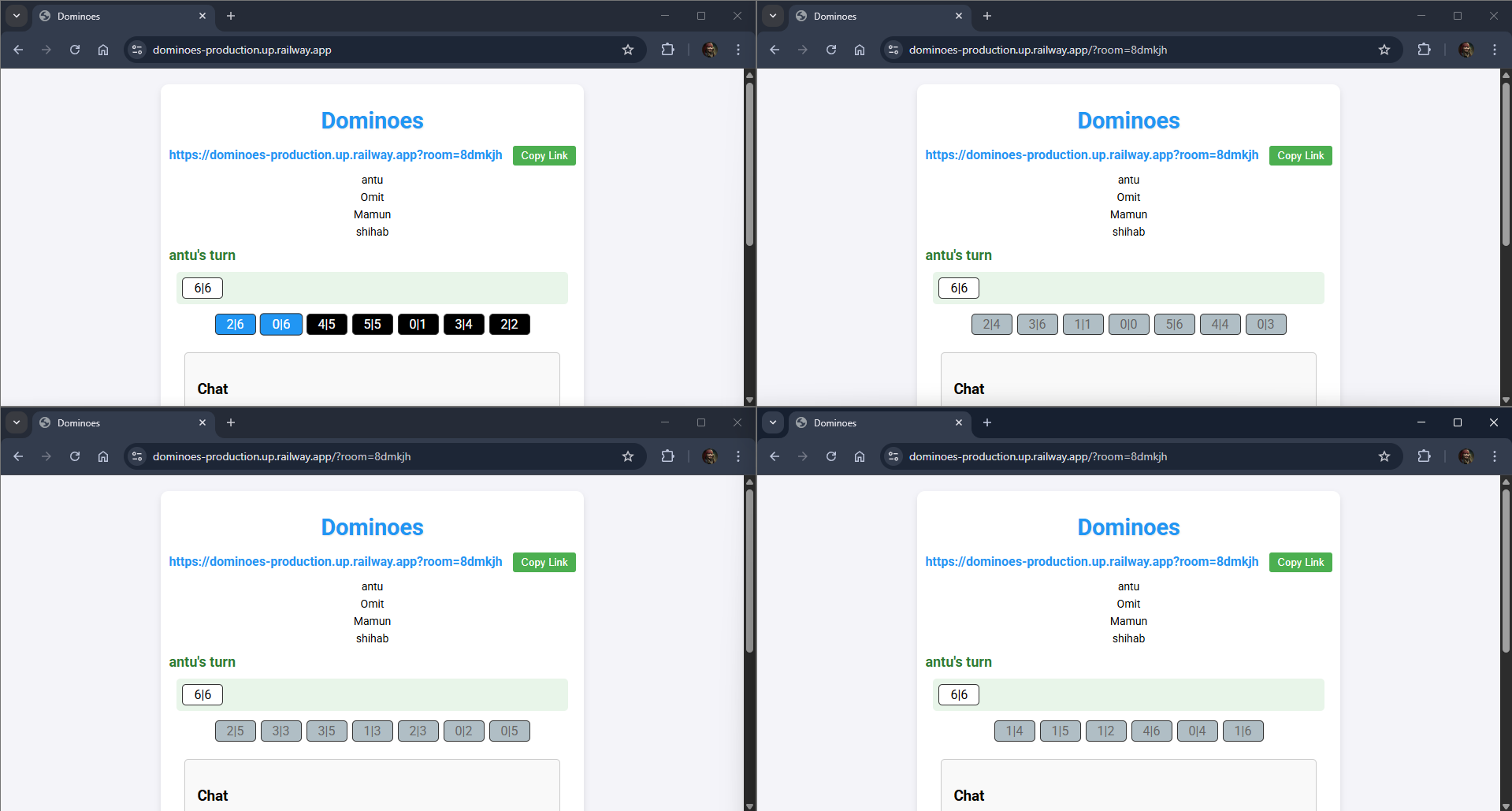Open the Chrome three-dot menu in the top-right window

1495,50
